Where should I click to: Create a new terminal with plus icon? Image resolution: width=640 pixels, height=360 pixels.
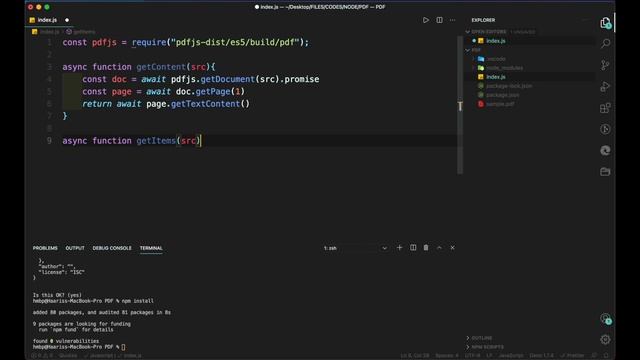click(x=399, y=248)
